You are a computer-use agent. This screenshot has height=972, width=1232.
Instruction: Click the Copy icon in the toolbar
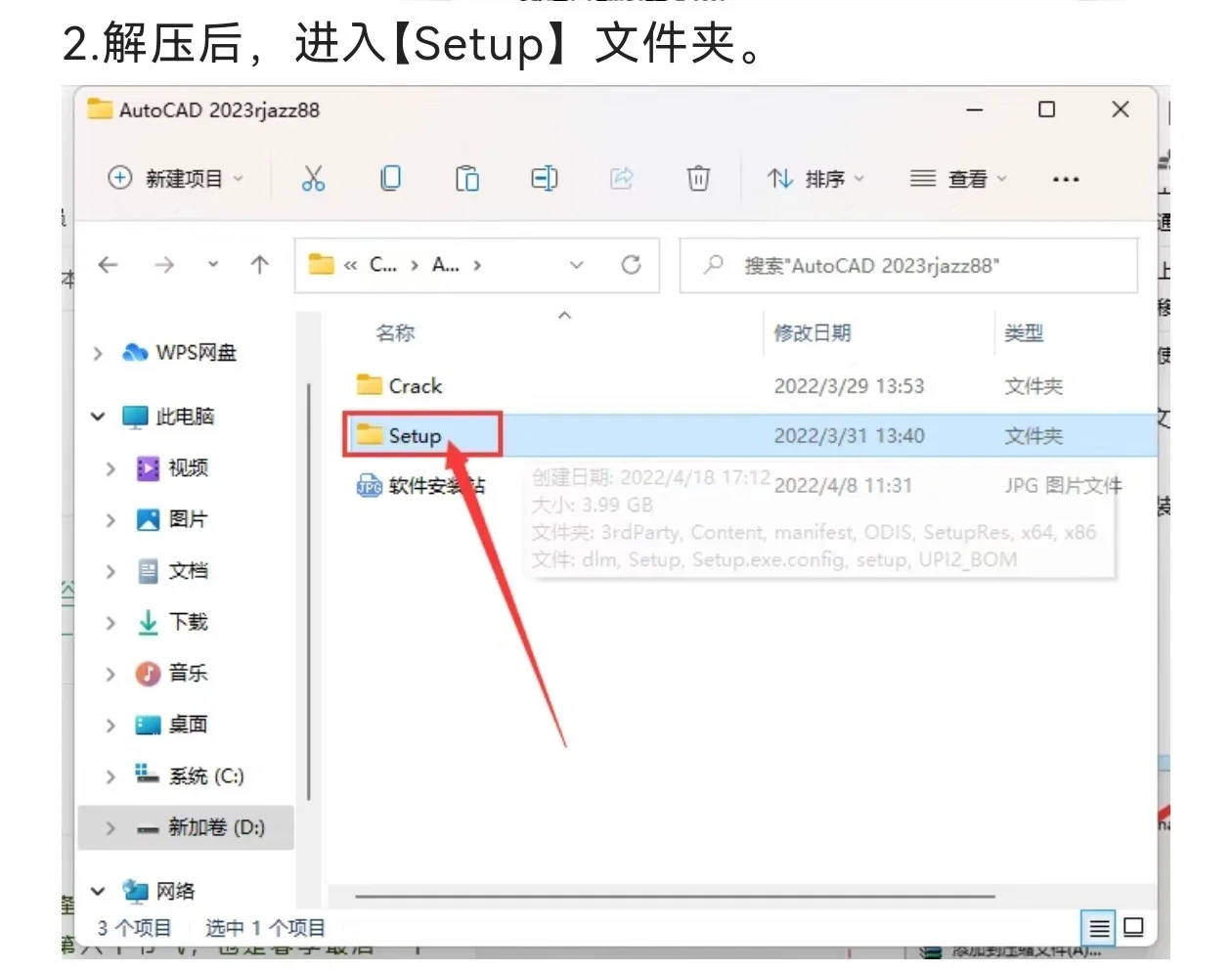tap(390, 178)
